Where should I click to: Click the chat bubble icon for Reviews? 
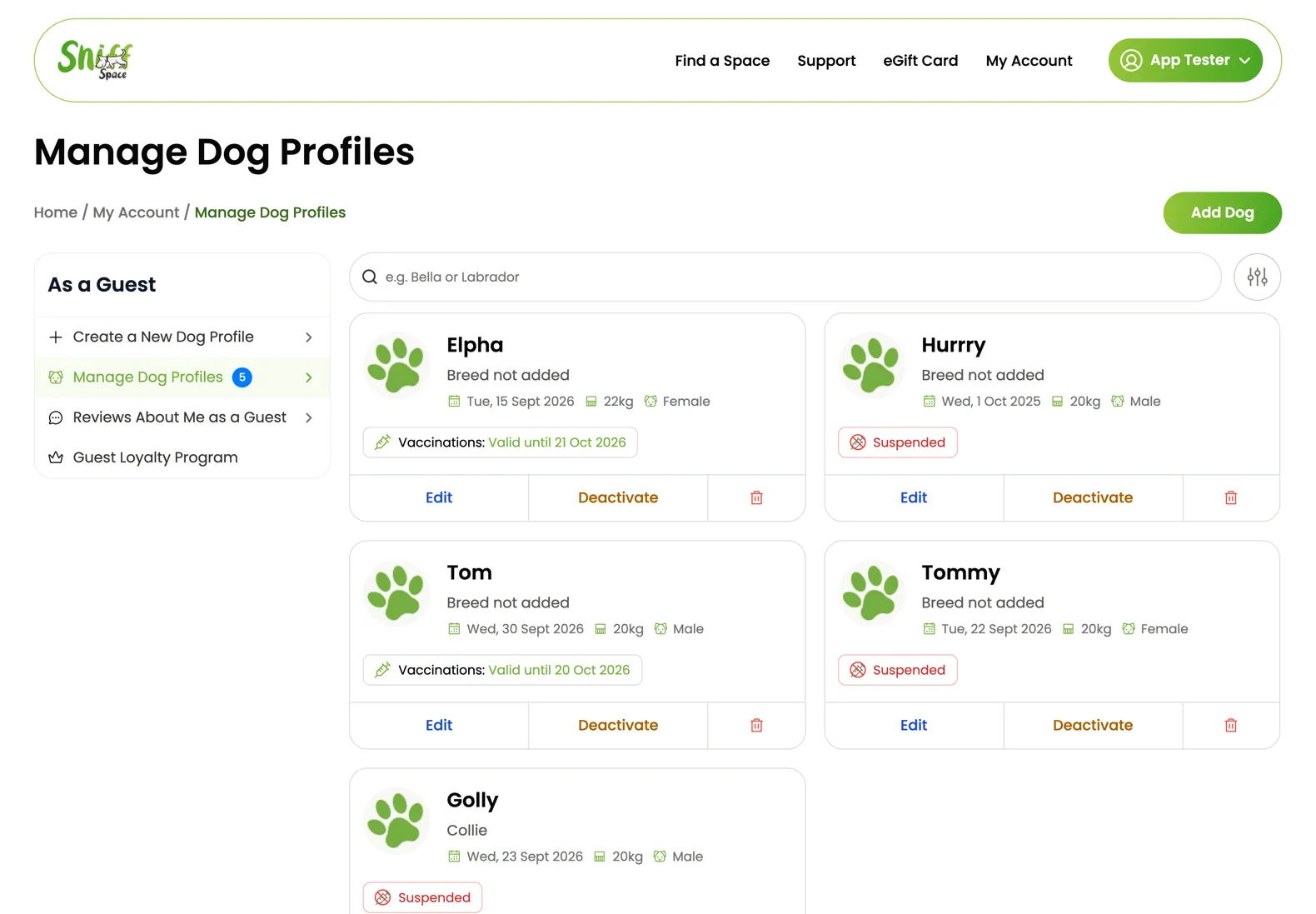pos(56,417)
